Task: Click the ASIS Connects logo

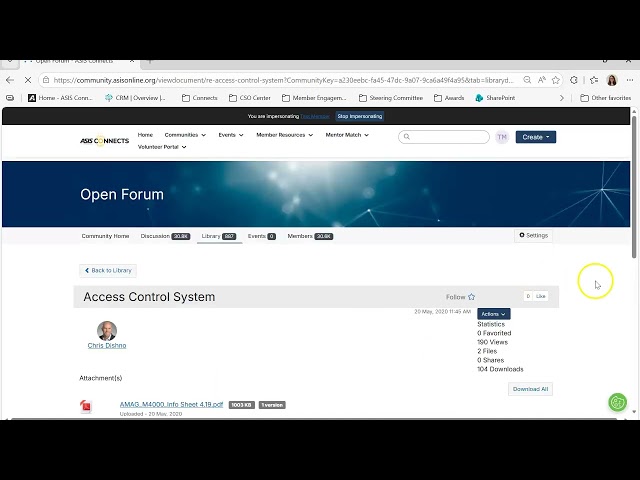Action: click(x=104, y=141)
